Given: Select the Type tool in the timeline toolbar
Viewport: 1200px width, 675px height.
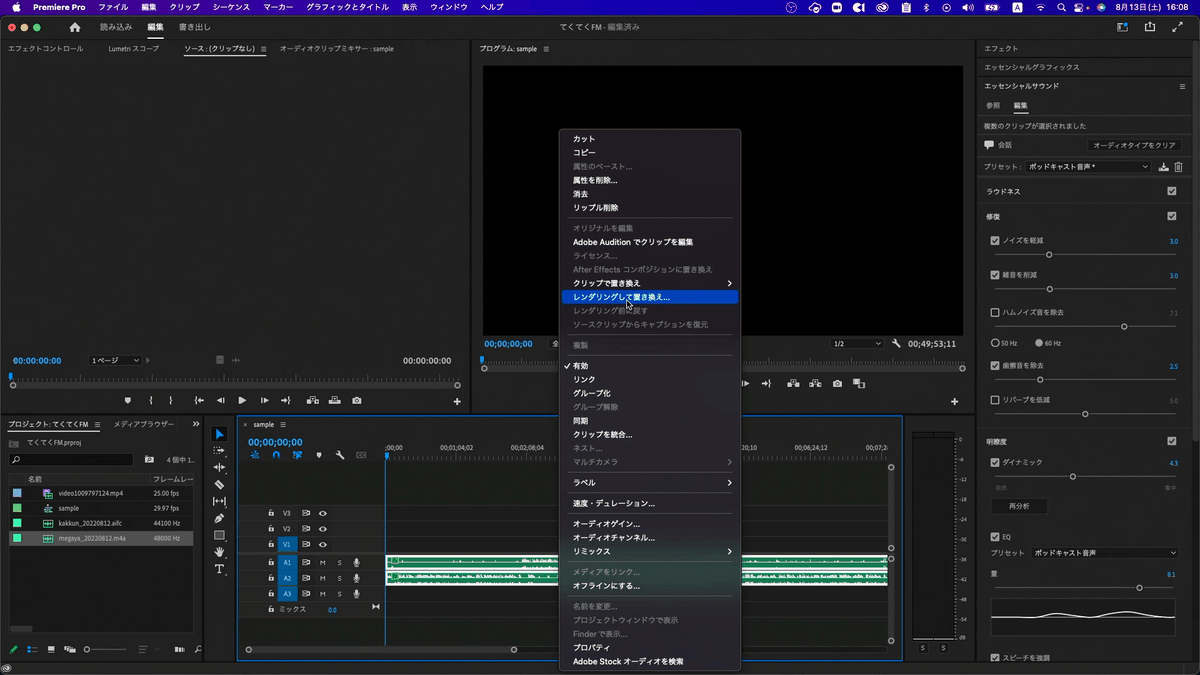Looking at the screenshot, I should [x=220, y=568].
